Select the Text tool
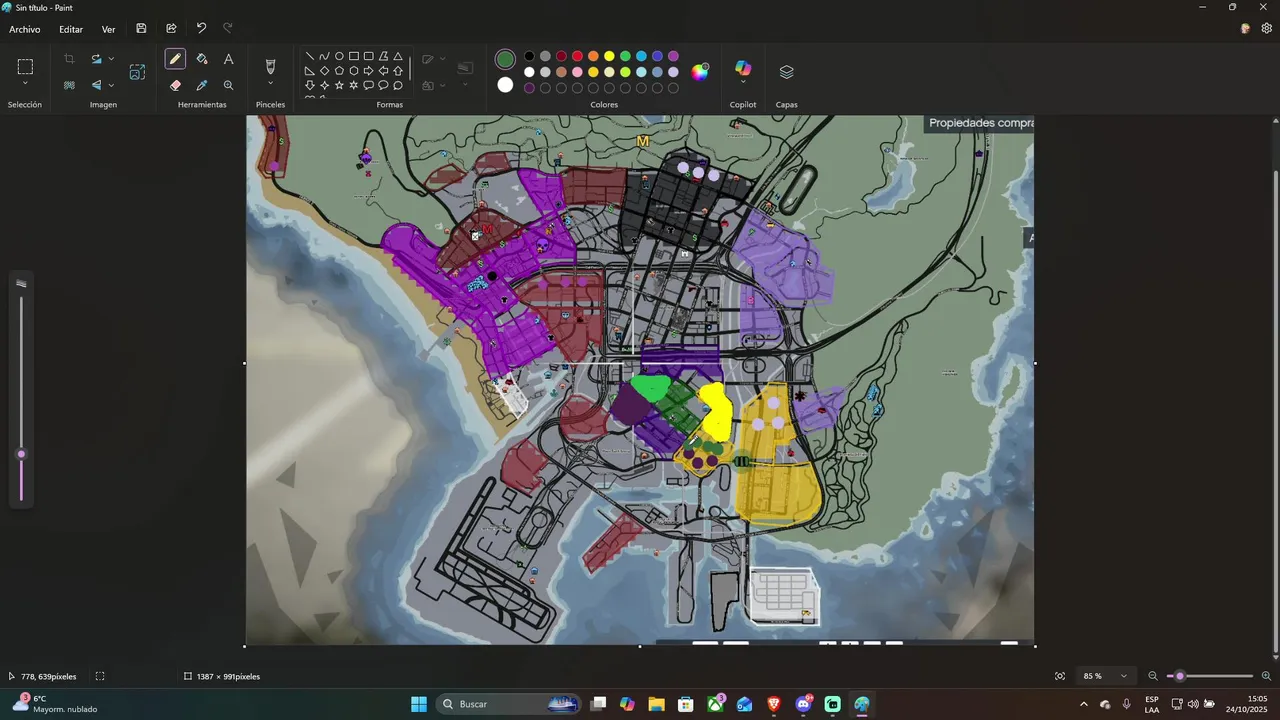The image size is (1280, 720). [x=228, y=59]
